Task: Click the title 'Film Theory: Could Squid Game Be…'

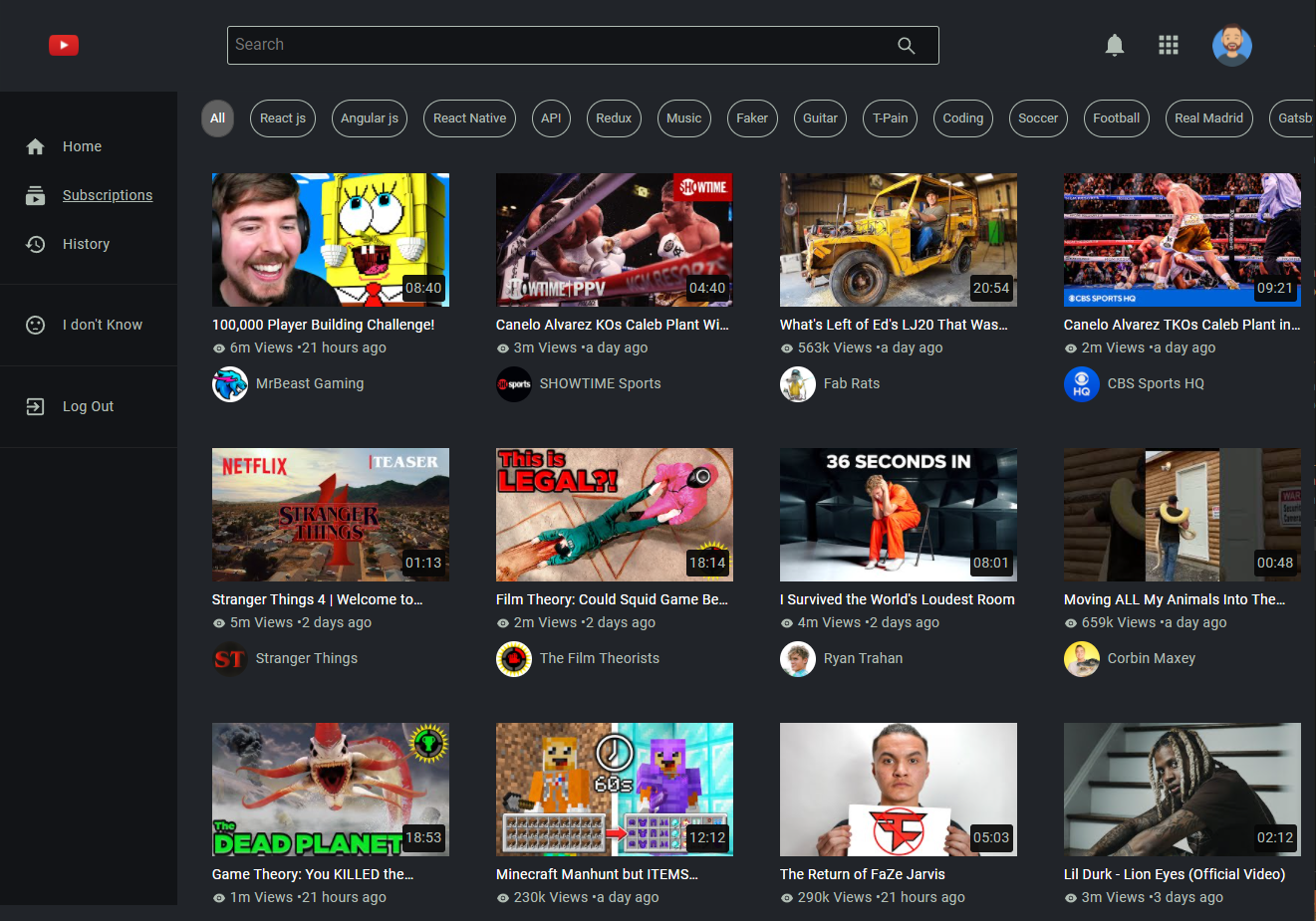Action: tap(612, 599)
